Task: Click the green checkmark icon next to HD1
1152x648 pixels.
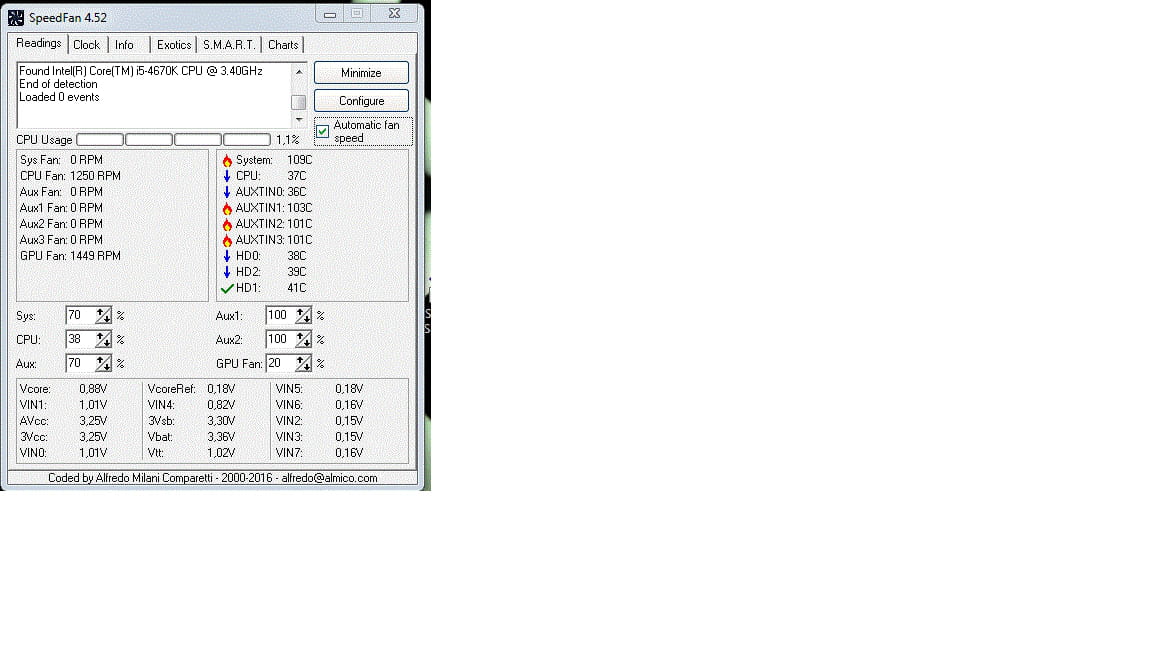Action: (x=227, y=289)
